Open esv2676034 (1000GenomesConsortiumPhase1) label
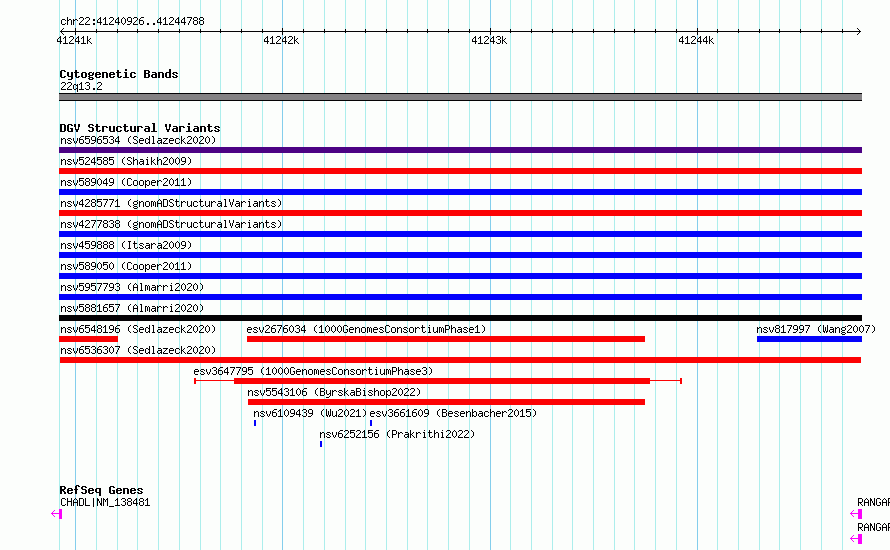This screenshot has width=890, height=550. [366, 329]
